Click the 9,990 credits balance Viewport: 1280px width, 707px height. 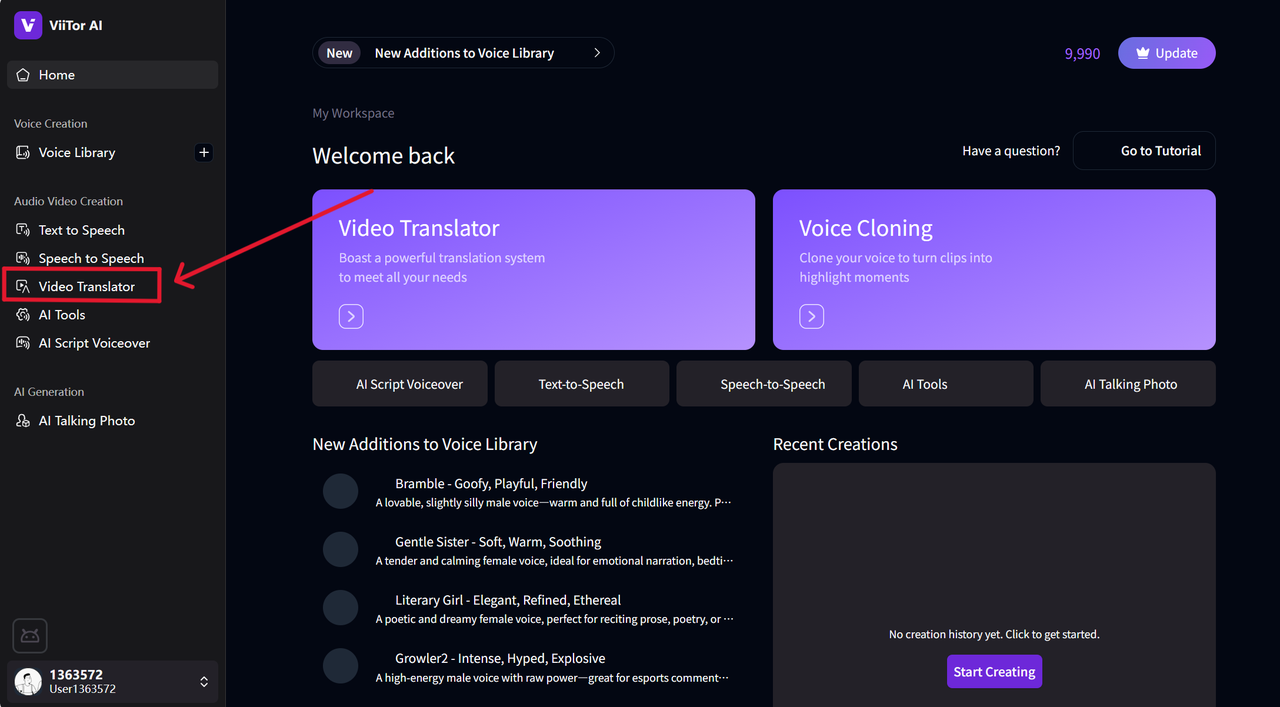pyautogui.click(x=1082, y=54)
